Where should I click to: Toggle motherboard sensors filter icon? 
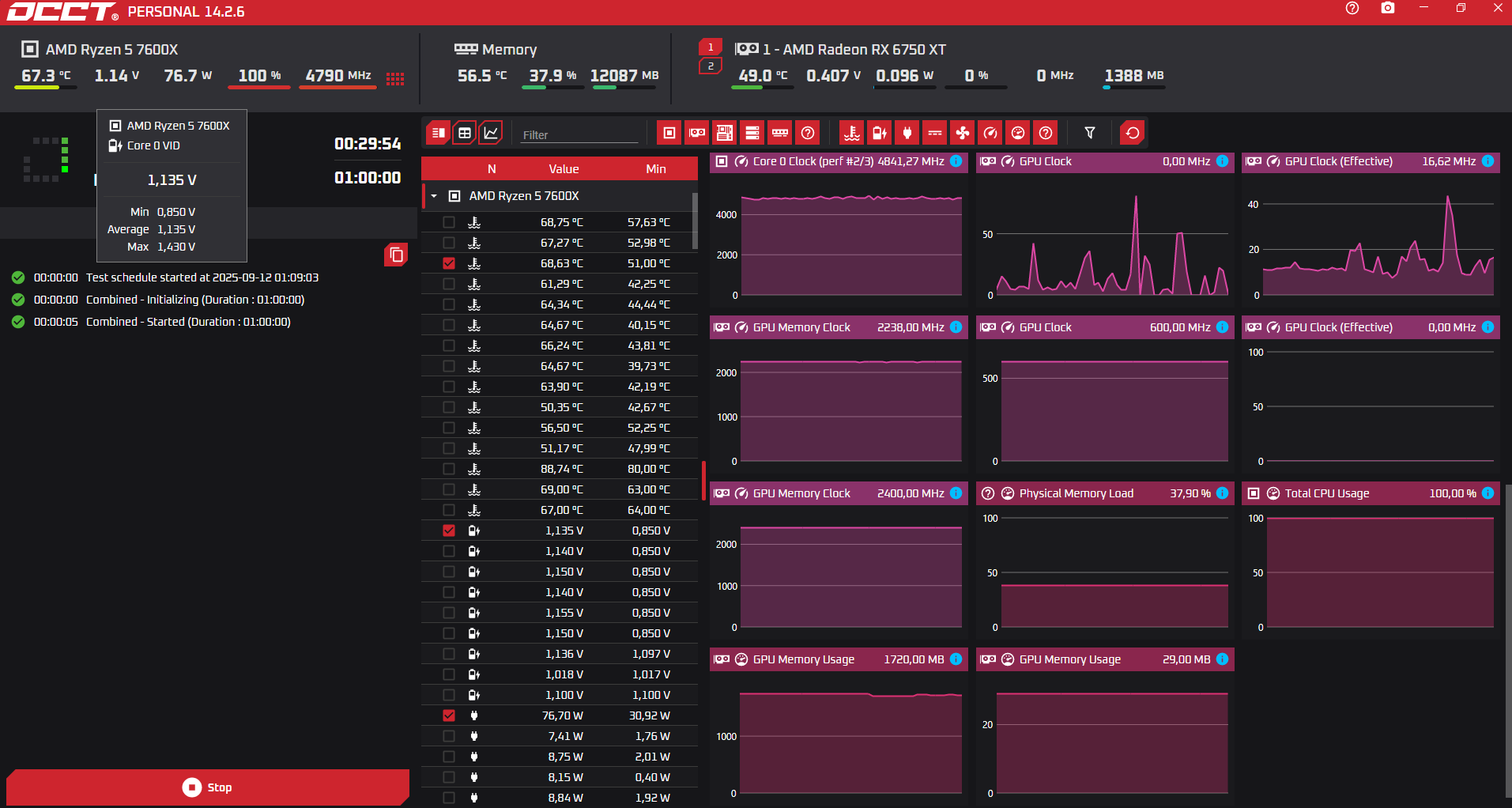pyautogui.click(x=725, y=133)
